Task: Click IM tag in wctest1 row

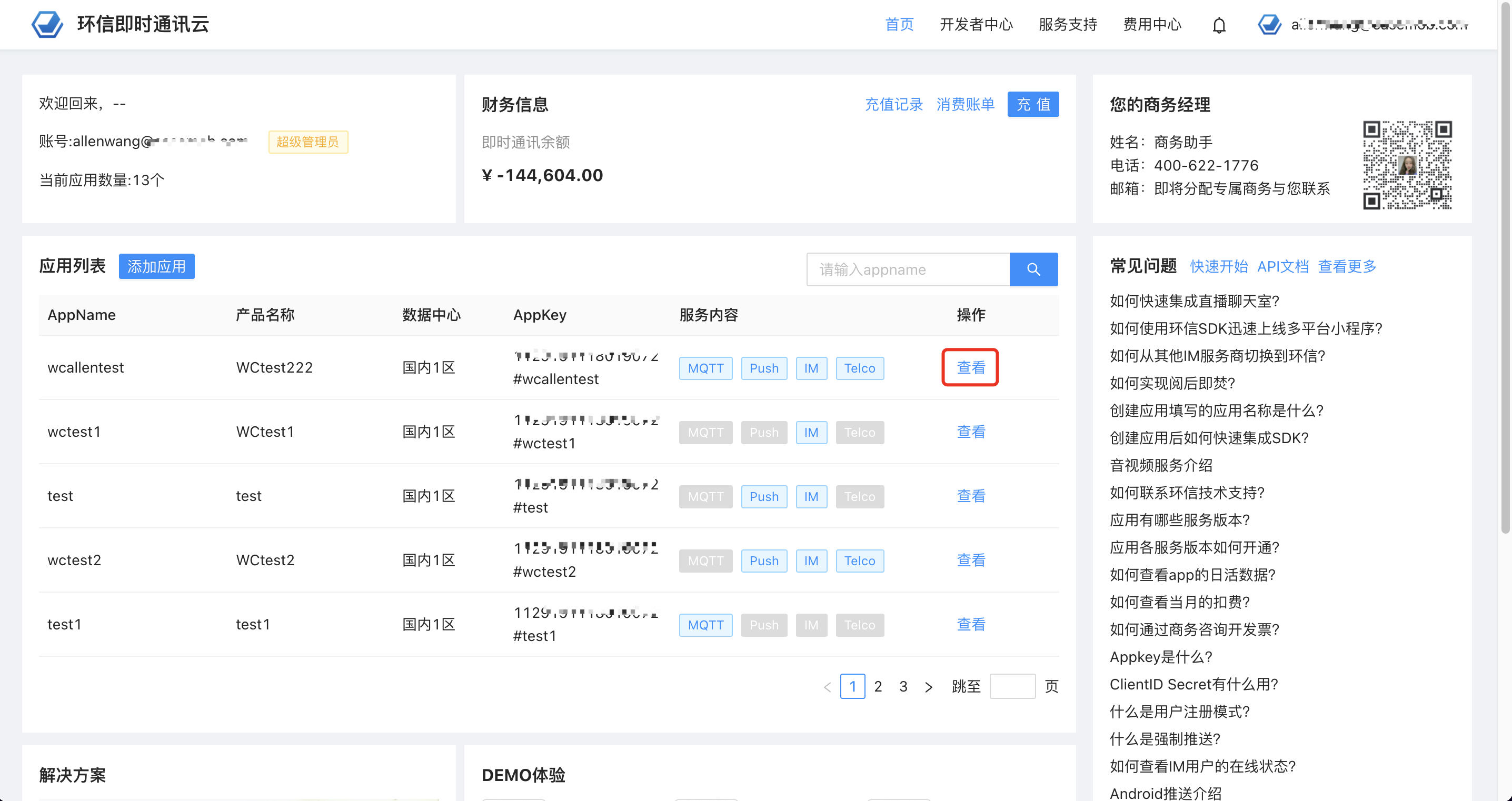Action: pos(811,433)
